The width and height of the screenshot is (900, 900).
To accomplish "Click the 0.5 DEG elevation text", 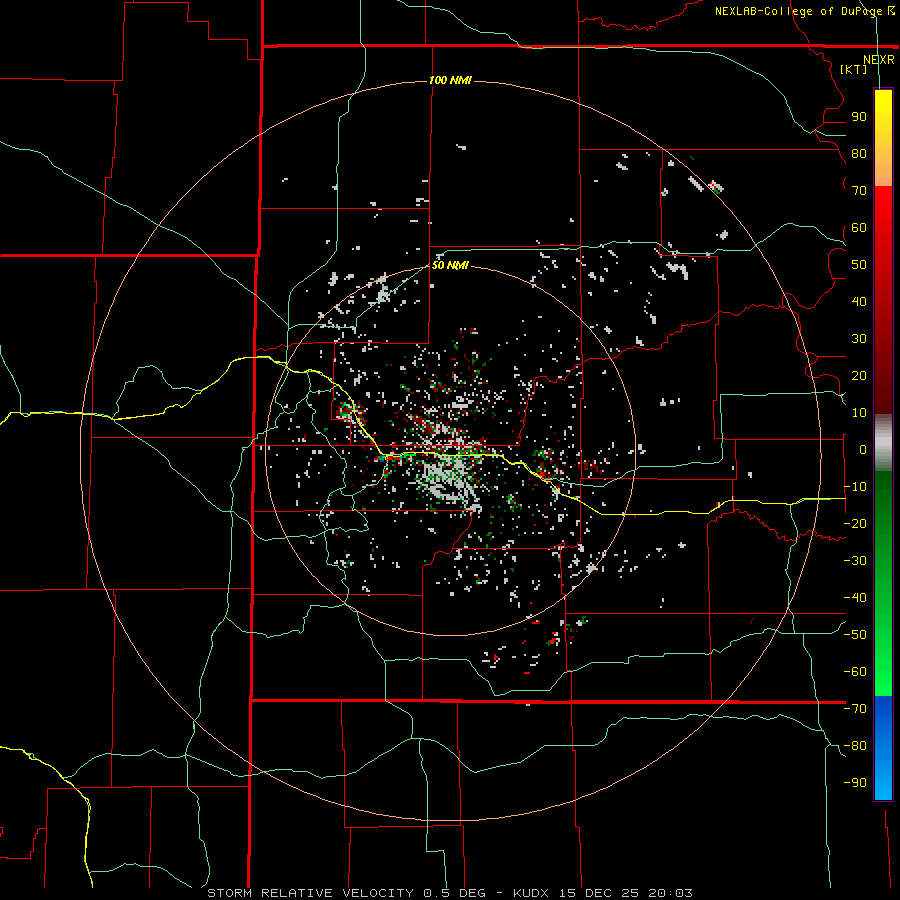I will click(454, 893).
